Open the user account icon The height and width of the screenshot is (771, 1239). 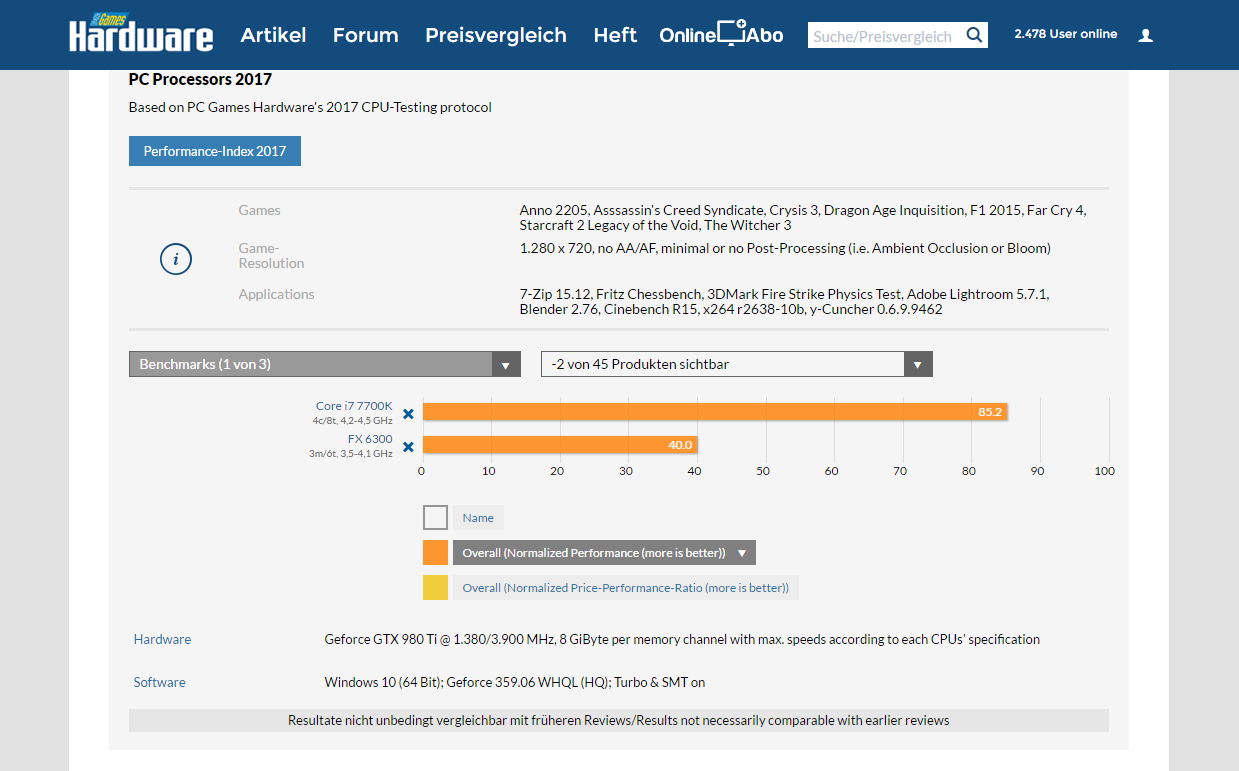[1146, 35]
